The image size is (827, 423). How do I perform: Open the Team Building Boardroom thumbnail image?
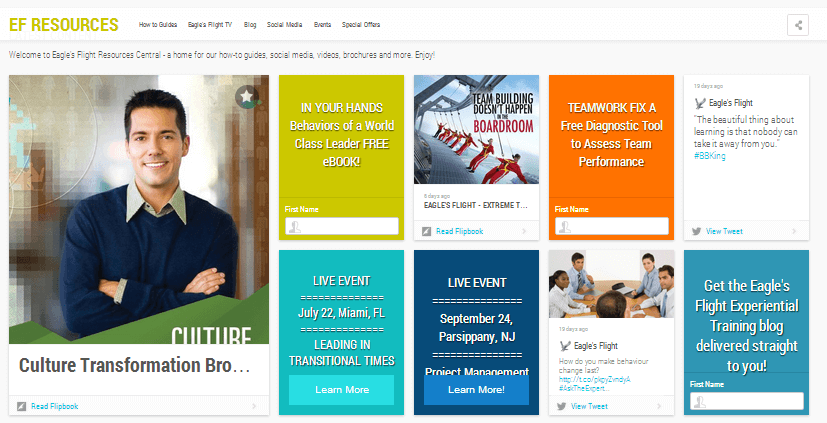click(x=476, y=130)
